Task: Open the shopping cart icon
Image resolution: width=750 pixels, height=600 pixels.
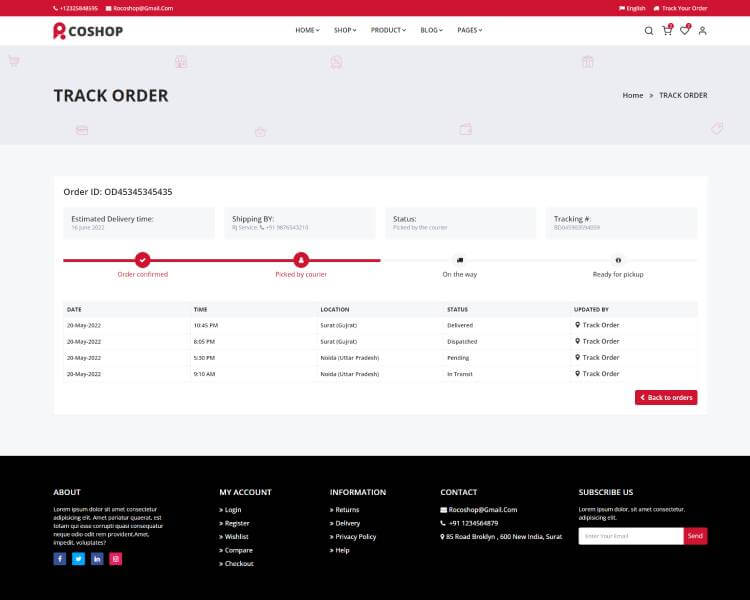Action: [666, 31]
